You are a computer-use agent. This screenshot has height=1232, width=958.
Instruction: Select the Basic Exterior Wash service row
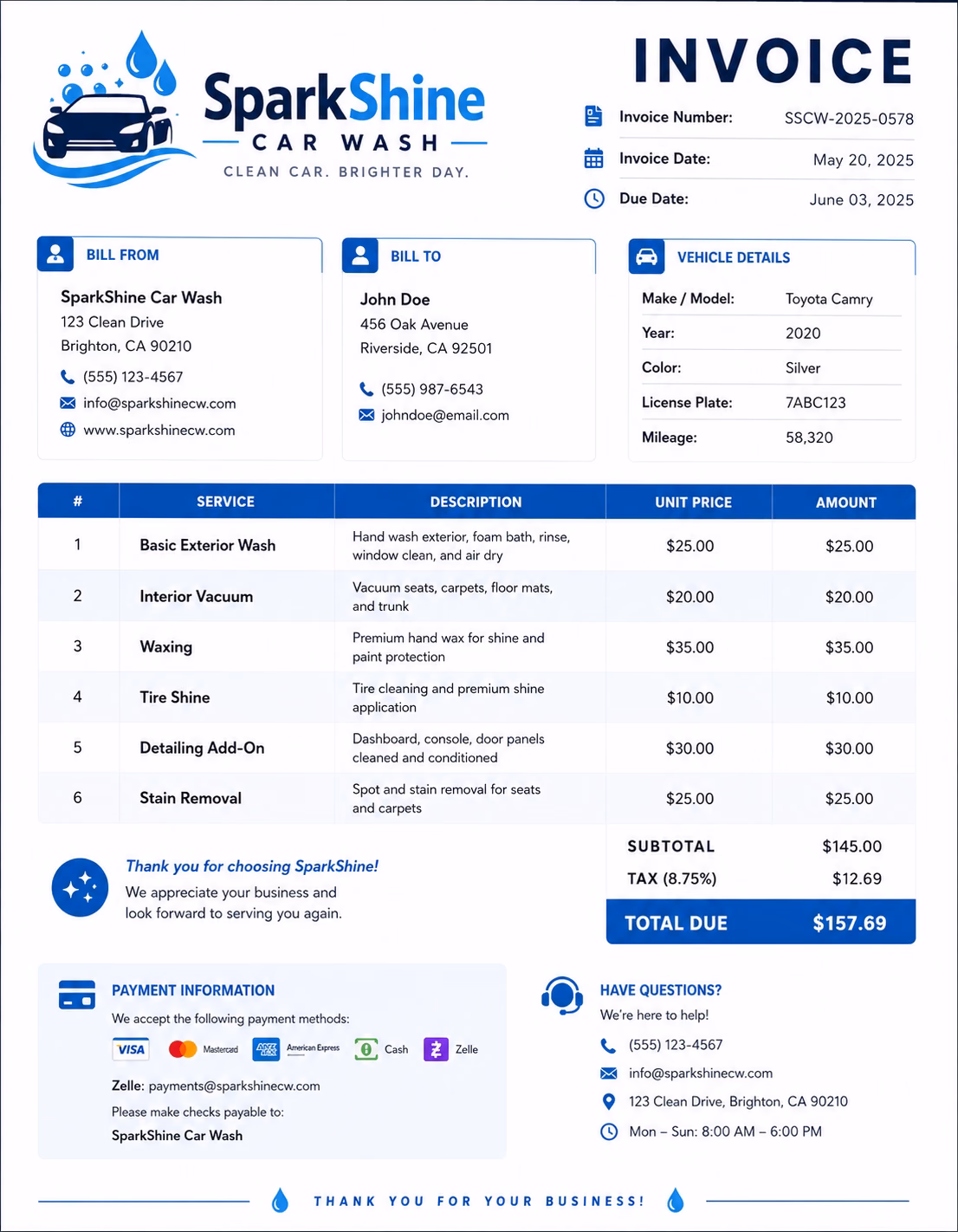pyautogui.click(x=476, y=545)
